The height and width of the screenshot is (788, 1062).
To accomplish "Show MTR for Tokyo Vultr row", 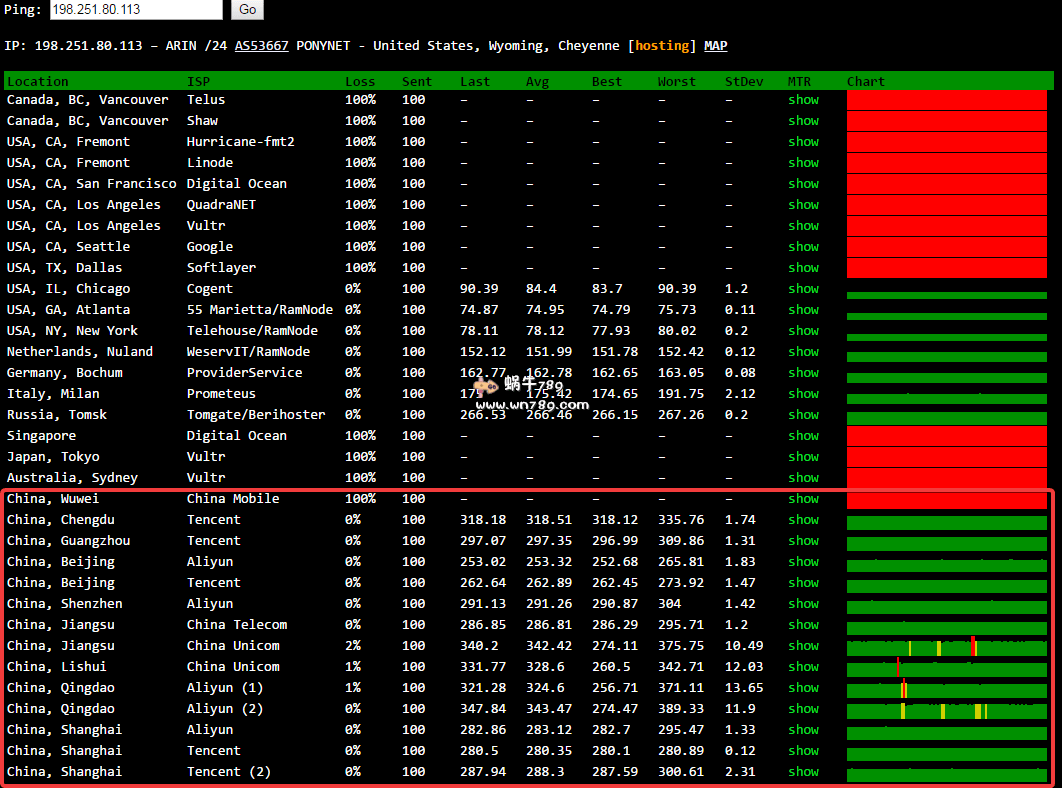I will (803, 457).
